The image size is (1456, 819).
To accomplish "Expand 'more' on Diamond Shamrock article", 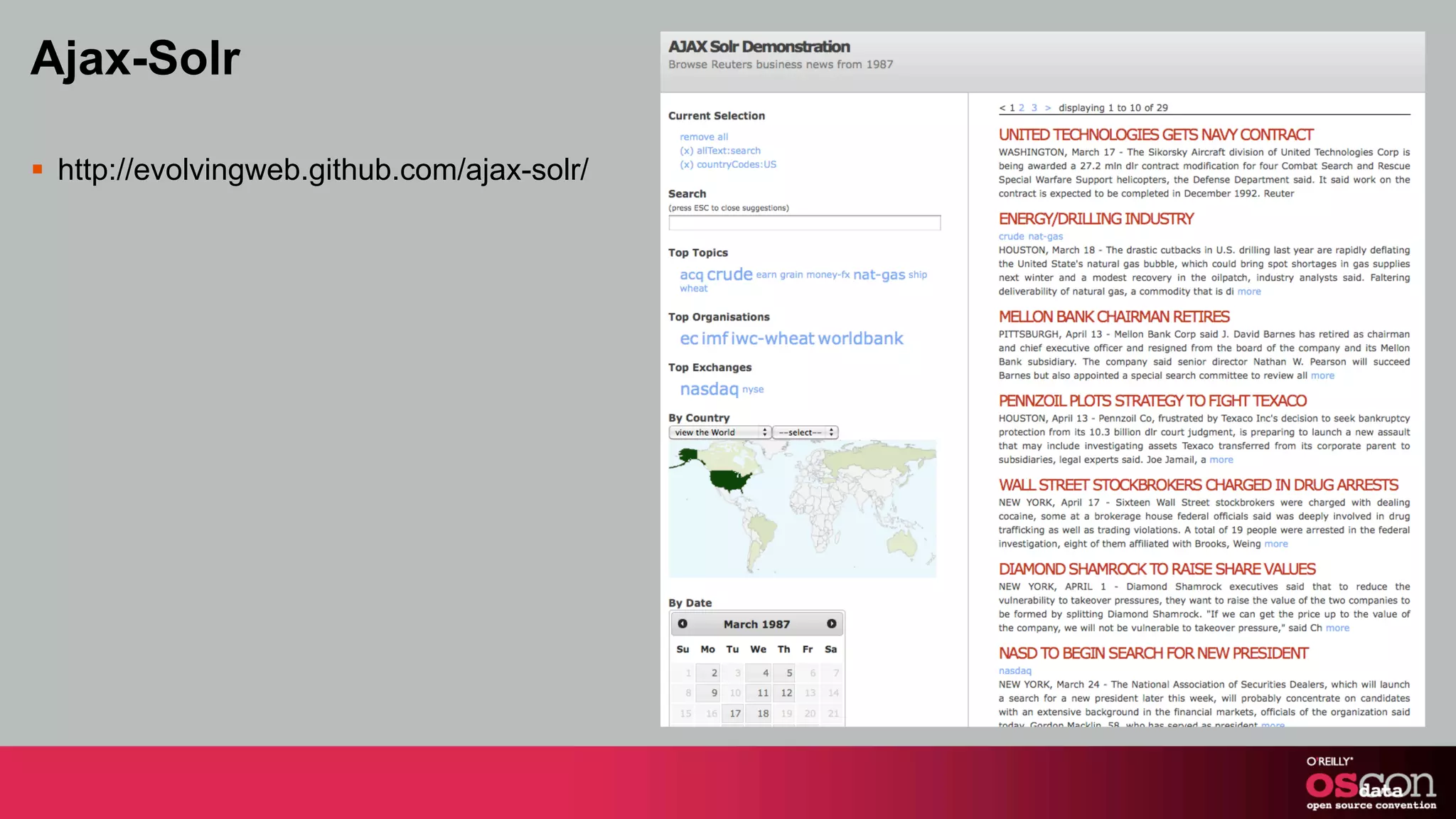I will pos(1337,628).
